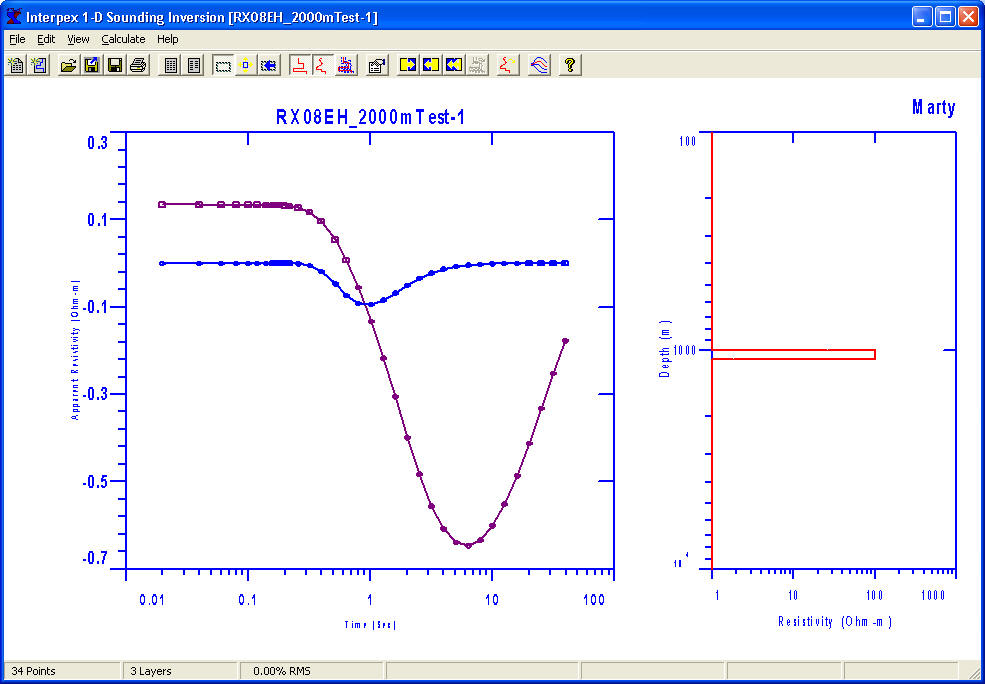Maximize the Interpex window
This screenshot has height=684, width=985.
(x=945, y=16)
